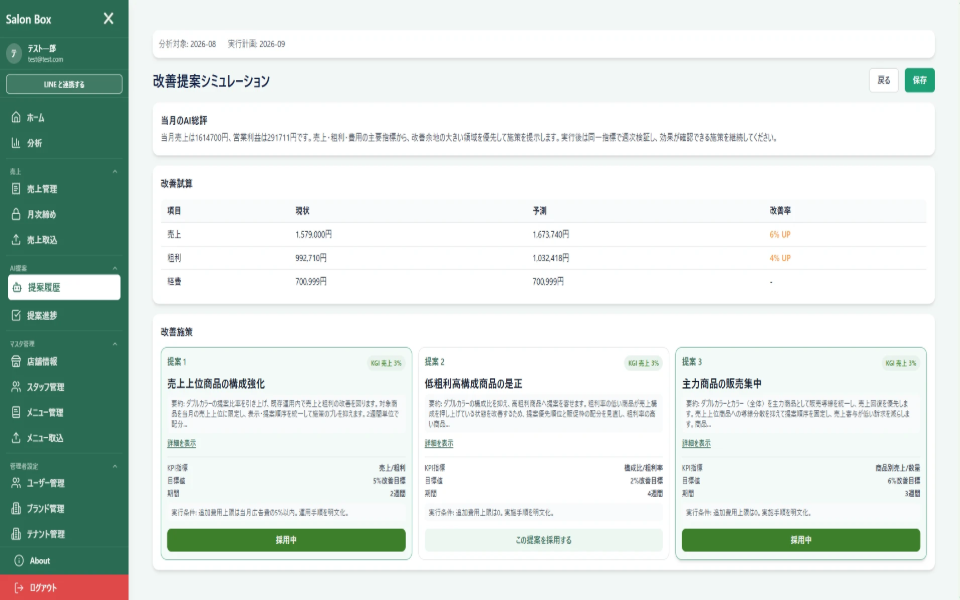Click the LINEと連携する button
The width and height of the screenshot is (960, 600).
64,84
